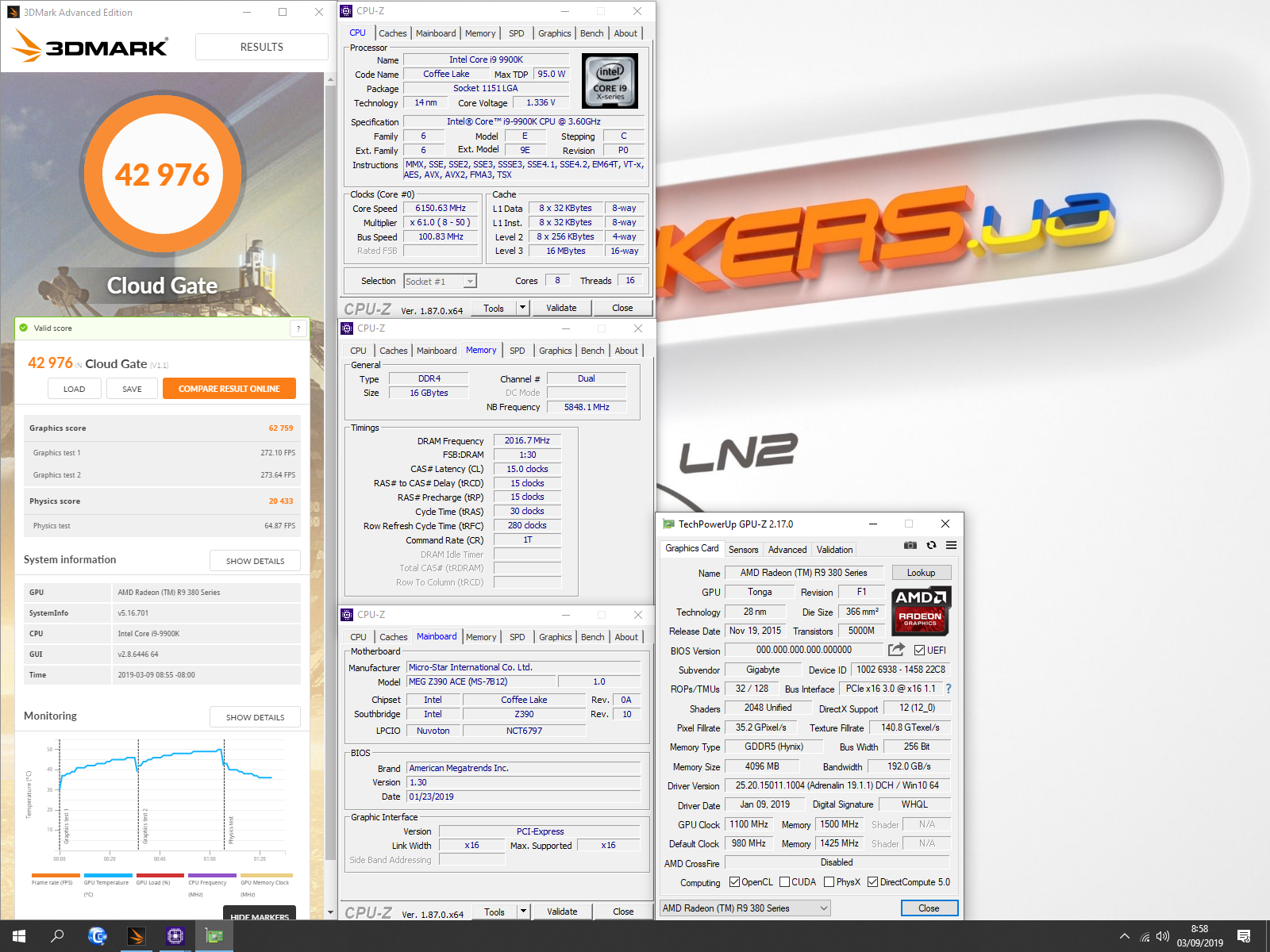Open the Action Center notification icon
Image resolution: width=1270 pixels, height=952 pixels.
pos(1244,936)
